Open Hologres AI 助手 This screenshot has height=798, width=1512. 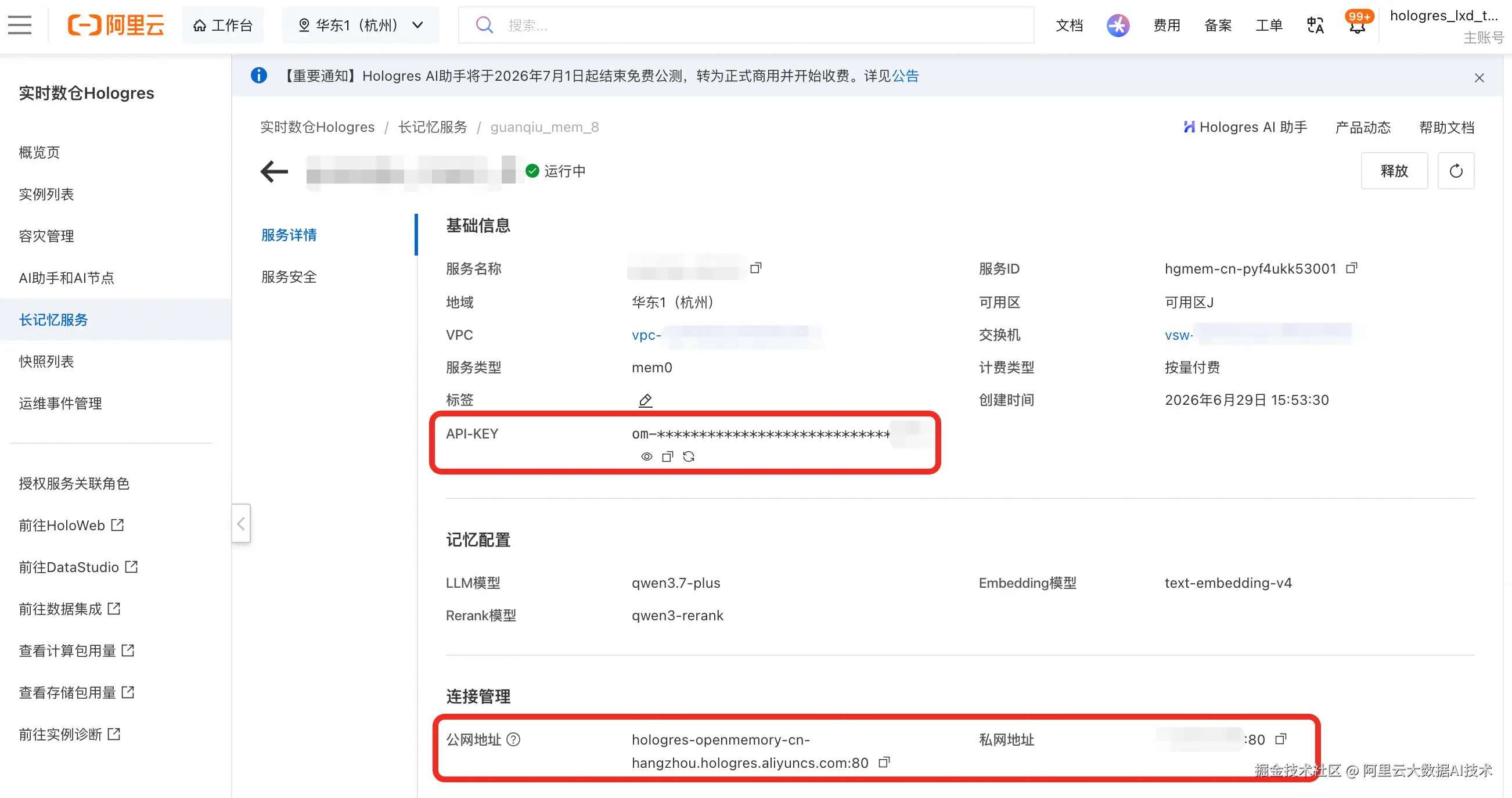click(1245, 127)
